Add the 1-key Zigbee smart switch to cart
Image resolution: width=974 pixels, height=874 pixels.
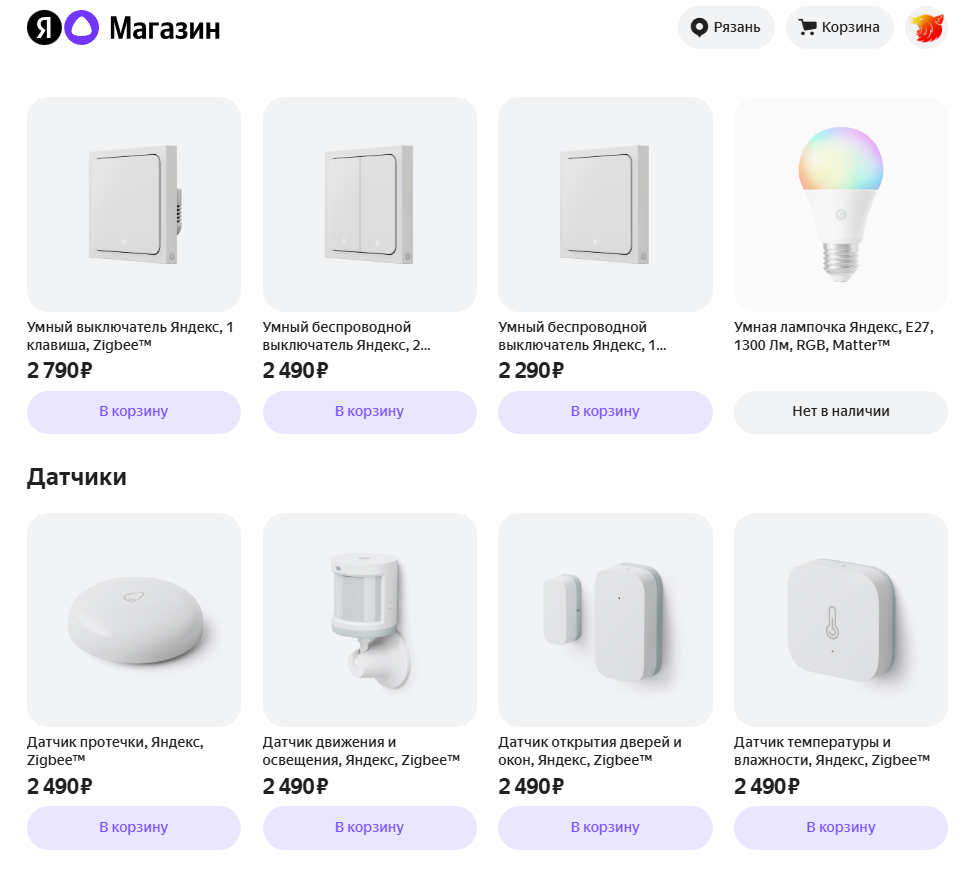[x=134, y=412]
